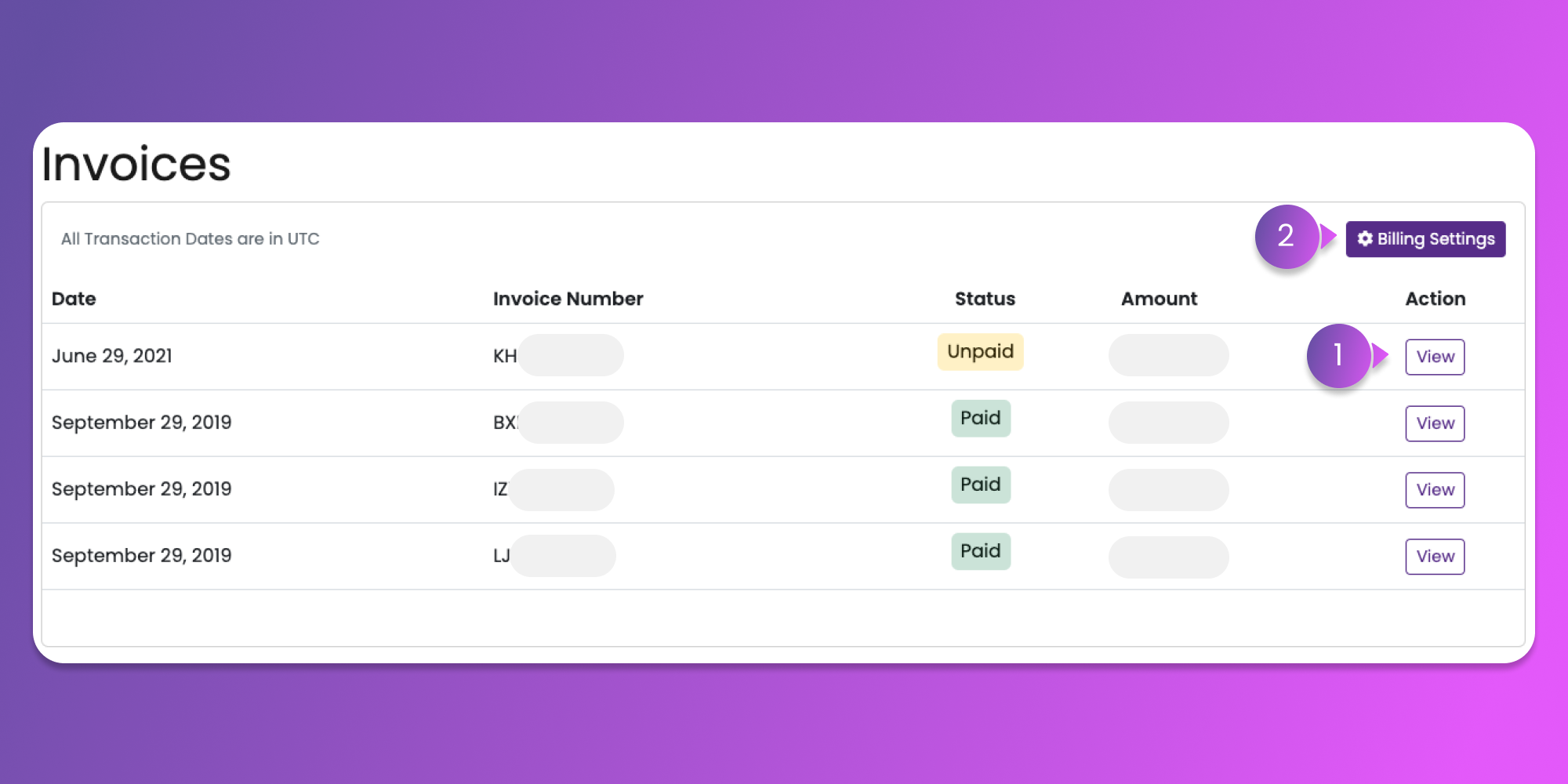Screen dimensions: 1568x784
Task: Click the Unpaid status badge
Action: [x=980, y=352]
